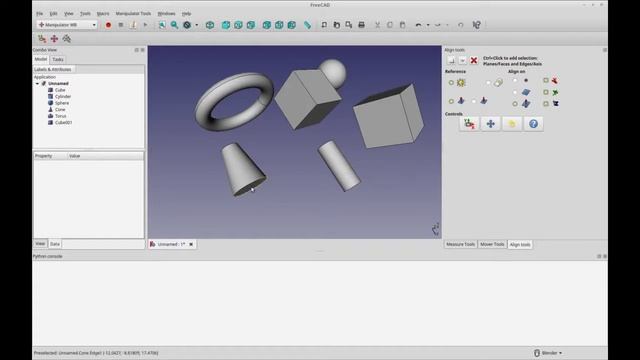640x360 pixels.
Task: Select the Reference radio beside linked-rings icon
Action: 488,82
